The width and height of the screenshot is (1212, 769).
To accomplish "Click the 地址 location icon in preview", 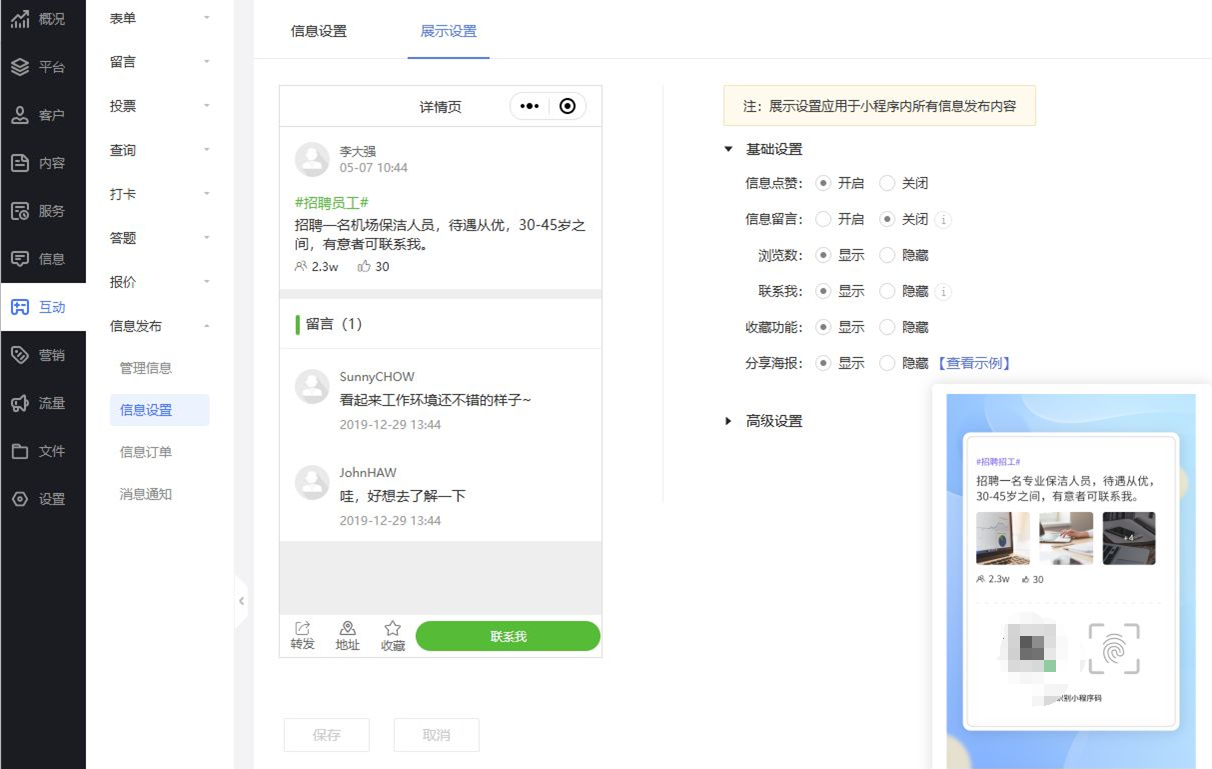I will pos(348,628).
